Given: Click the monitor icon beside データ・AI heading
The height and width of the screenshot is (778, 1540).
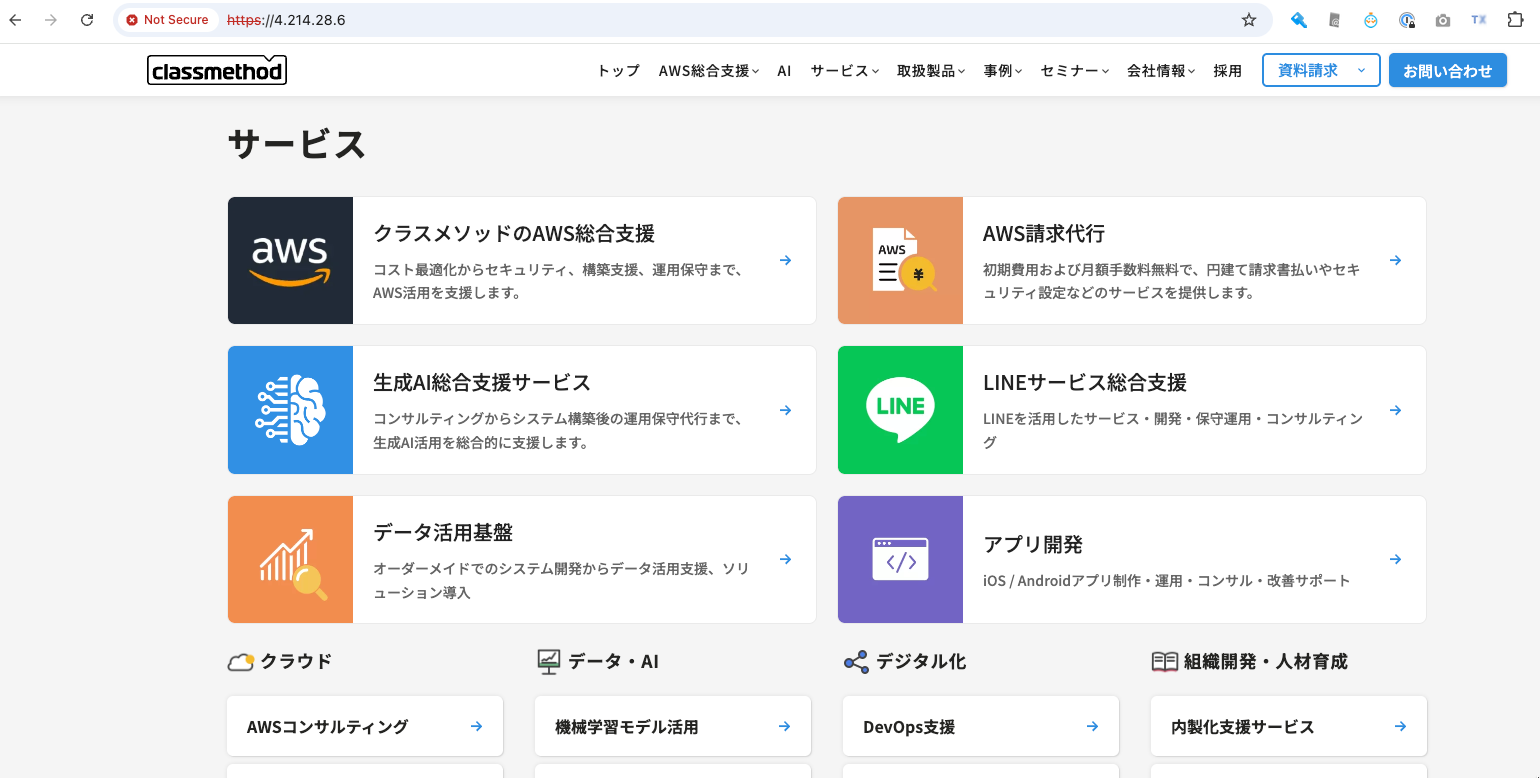Looking at the screenshot, I should [548, 661].
